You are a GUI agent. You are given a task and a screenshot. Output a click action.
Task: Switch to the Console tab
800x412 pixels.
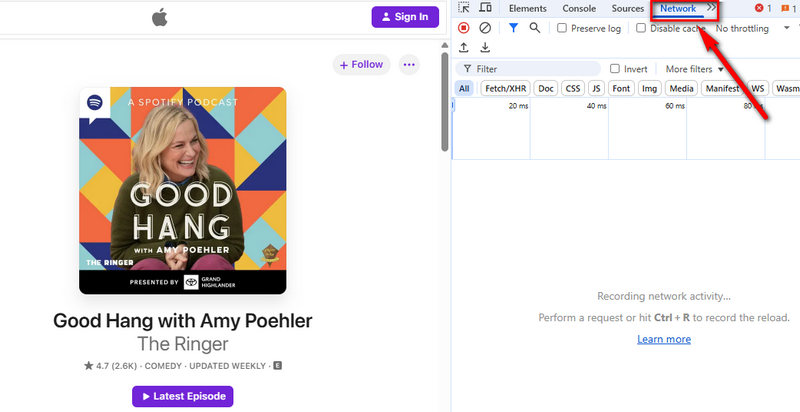point(579,8)
